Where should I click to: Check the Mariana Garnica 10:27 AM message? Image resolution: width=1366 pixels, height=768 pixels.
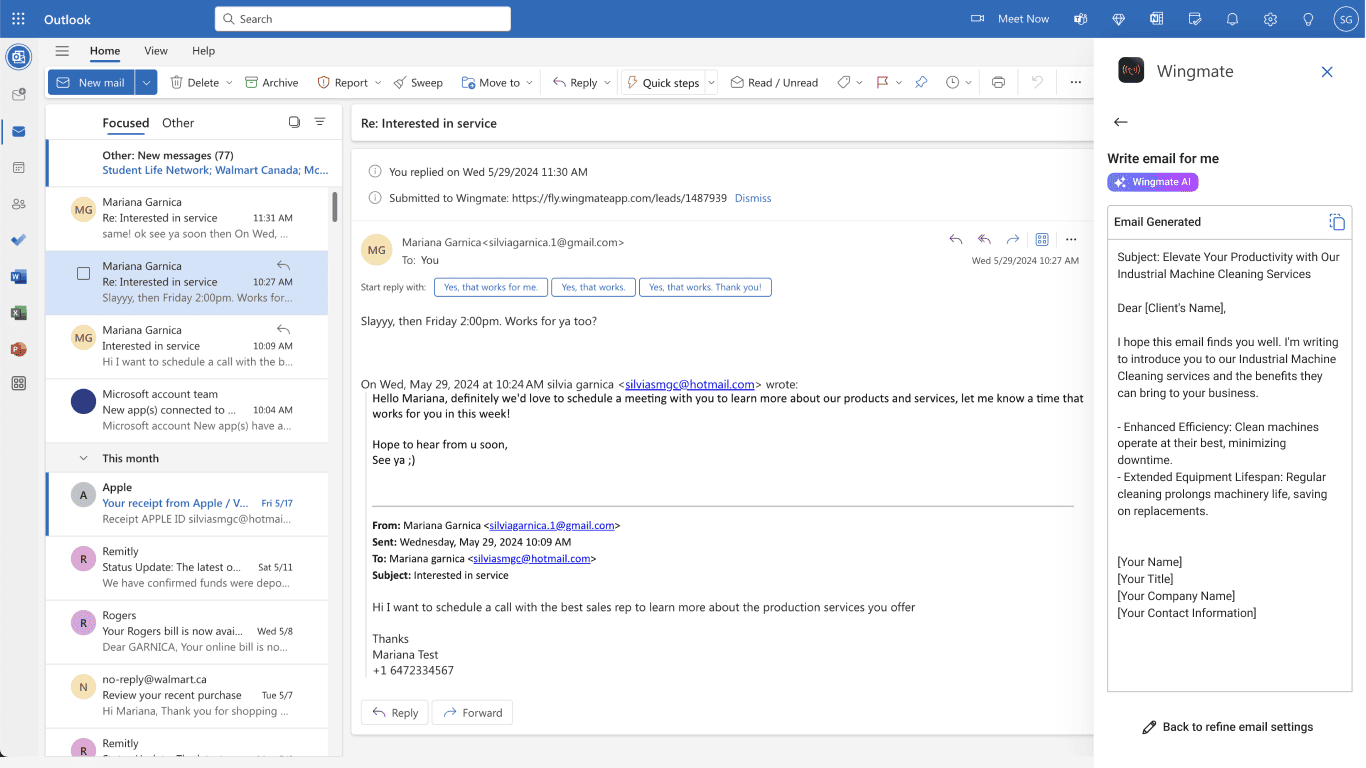pyautogui.click(x=83, y=273)
